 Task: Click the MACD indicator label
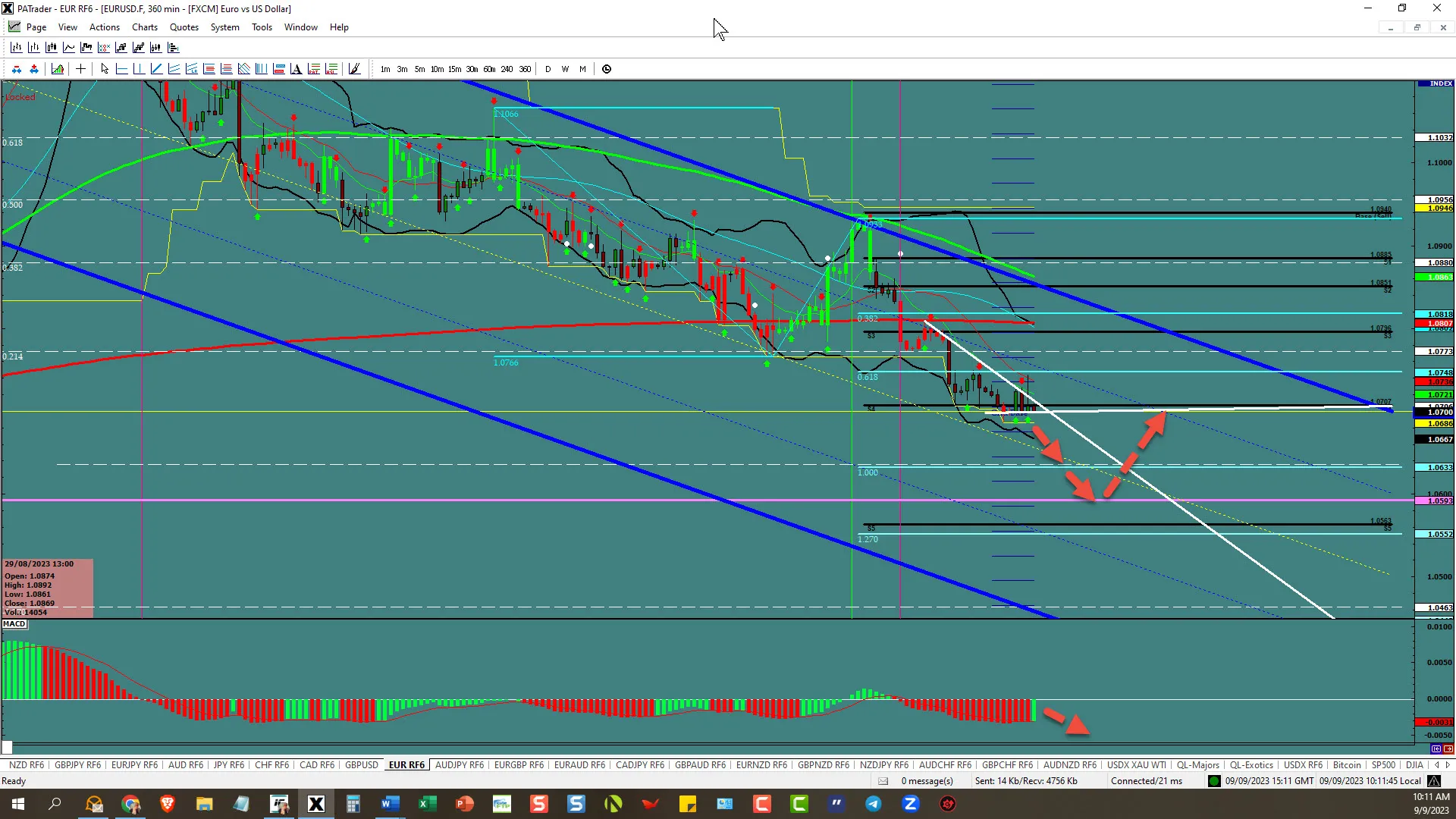coord(14,624)
